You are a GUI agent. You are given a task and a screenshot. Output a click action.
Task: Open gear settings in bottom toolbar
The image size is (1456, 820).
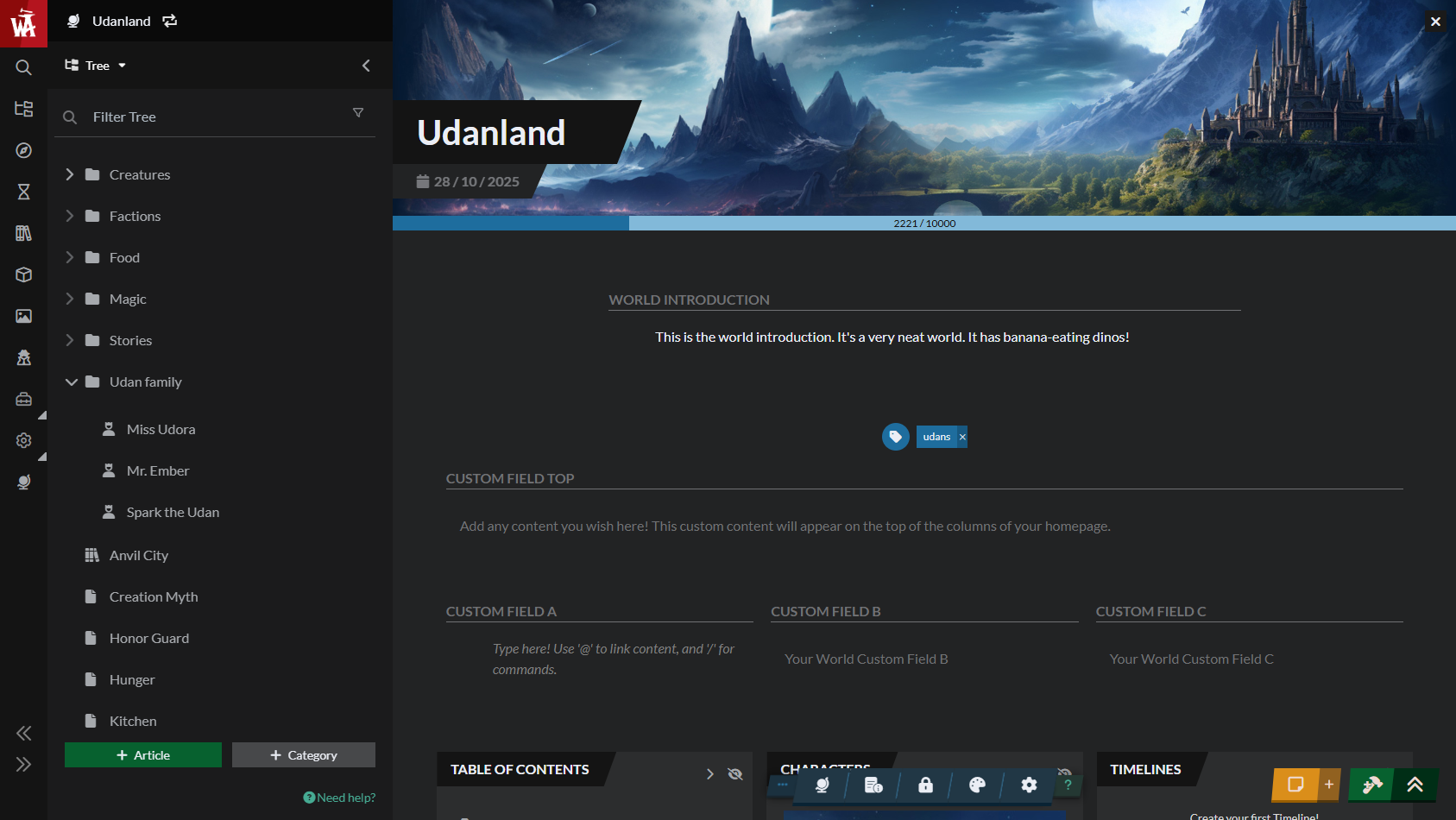1029,785
